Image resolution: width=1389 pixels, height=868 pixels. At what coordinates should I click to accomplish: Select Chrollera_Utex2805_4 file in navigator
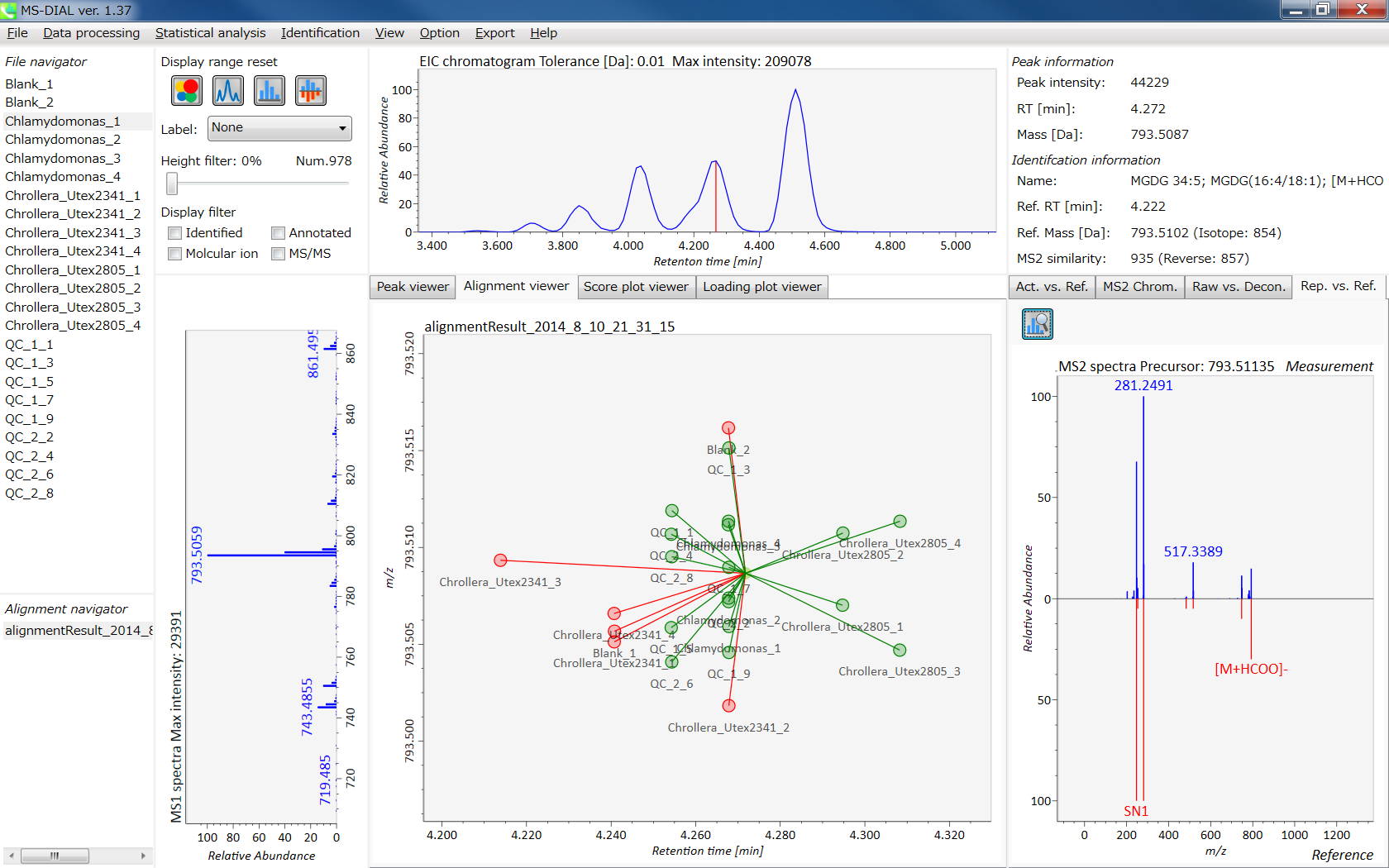(73, 326)
